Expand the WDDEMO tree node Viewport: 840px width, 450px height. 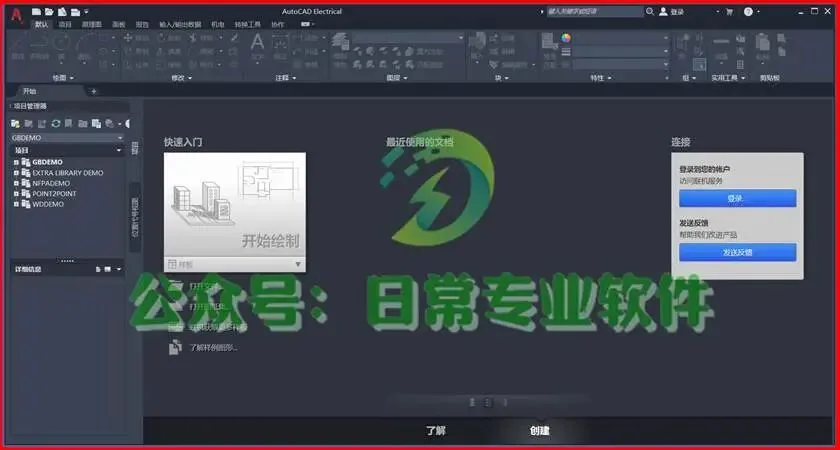pos(16,204)
